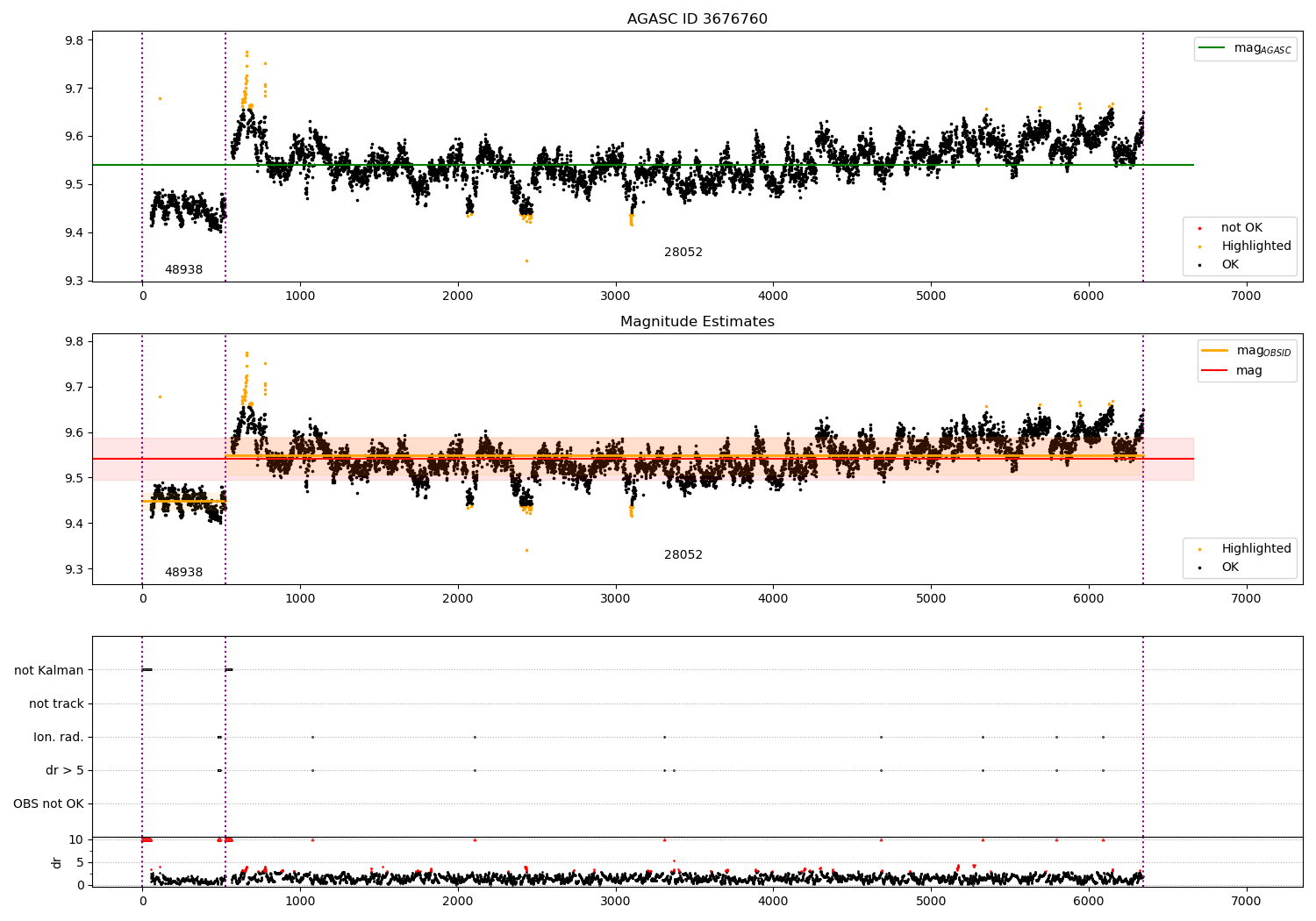Click the 7000 x-tick under top plot
1316x921 pixels.
[1246, 296]
